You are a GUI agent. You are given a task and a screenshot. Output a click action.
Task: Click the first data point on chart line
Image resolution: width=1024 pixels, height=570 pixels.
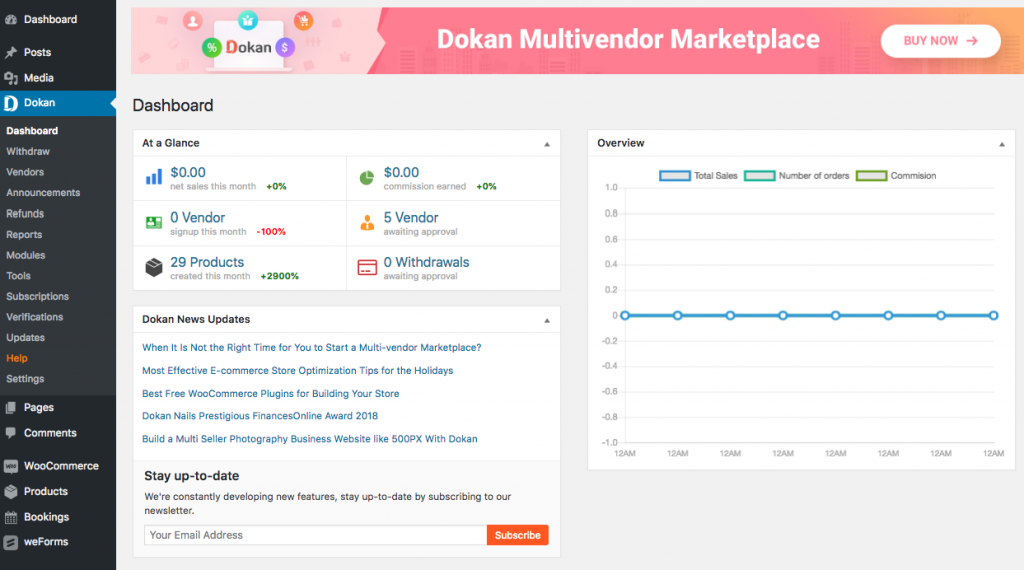(x=625, y=315)
